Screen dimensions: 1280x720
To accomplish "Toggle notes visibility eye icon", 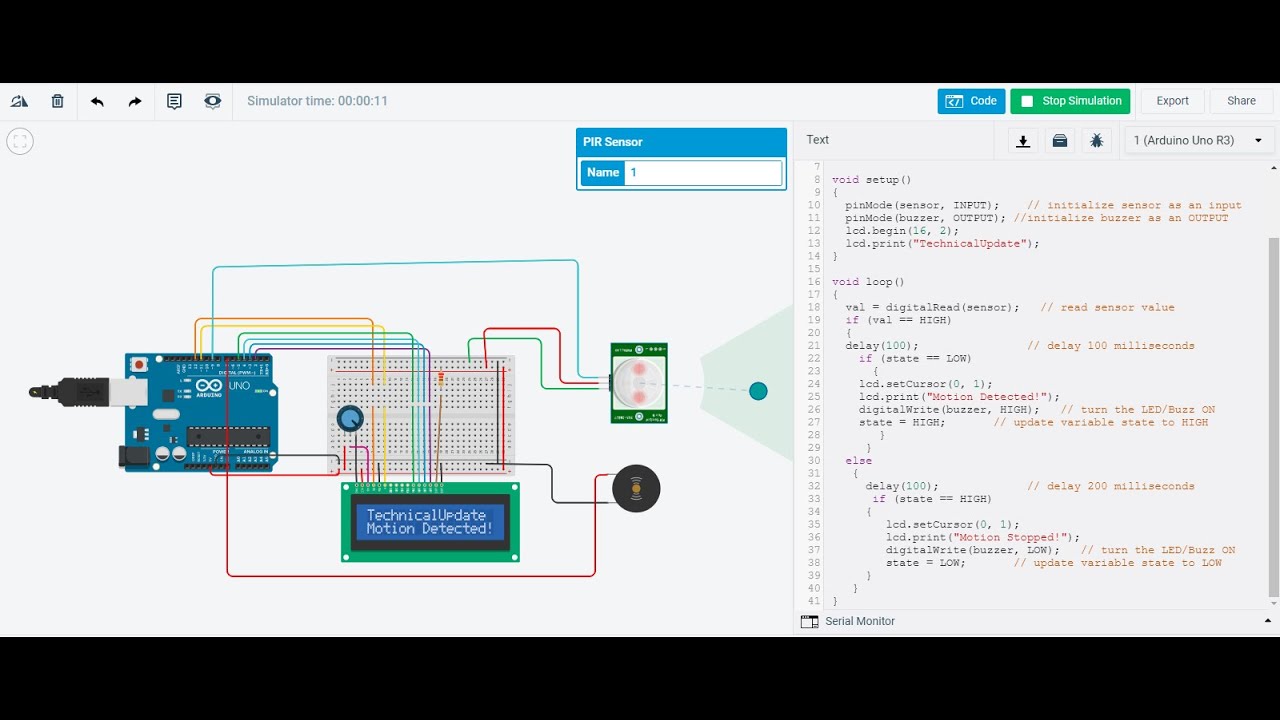I will click(212, 101).
